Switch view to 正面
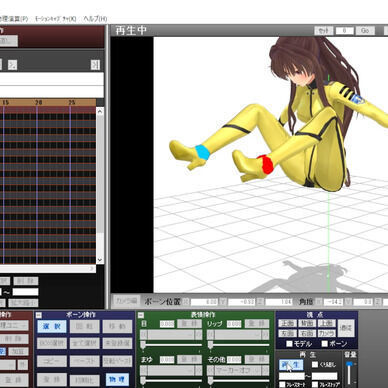The image size is (388, 388). (287, 323)
